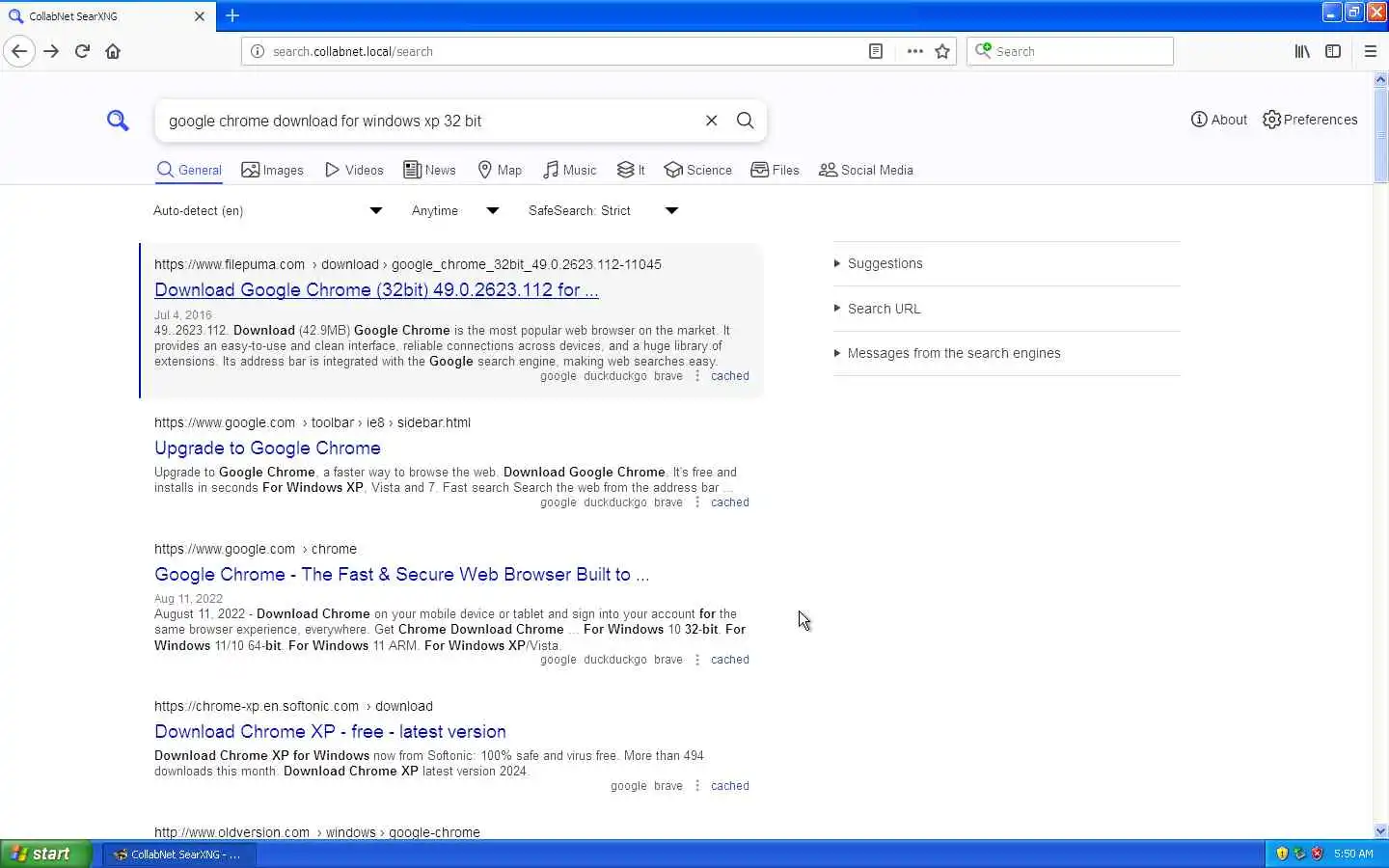Click the main search query input field
Image resolution: width=1389 pixels, height=868 pixels.
tap(429, 121)
